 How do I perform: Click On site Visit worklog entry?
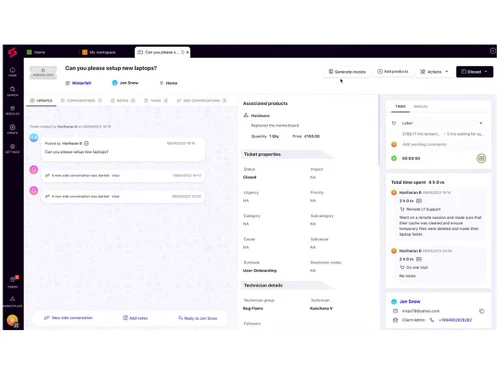pyautogui.click(x=417, y=268)
